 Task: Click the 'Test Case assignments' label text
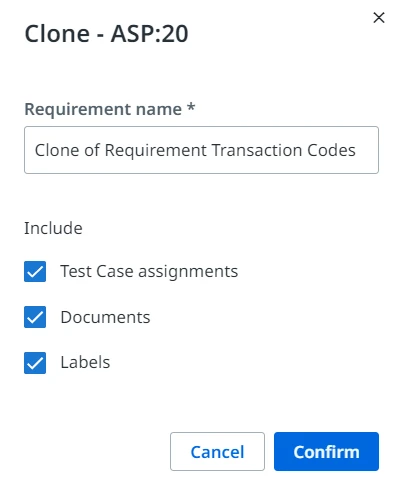149,271
